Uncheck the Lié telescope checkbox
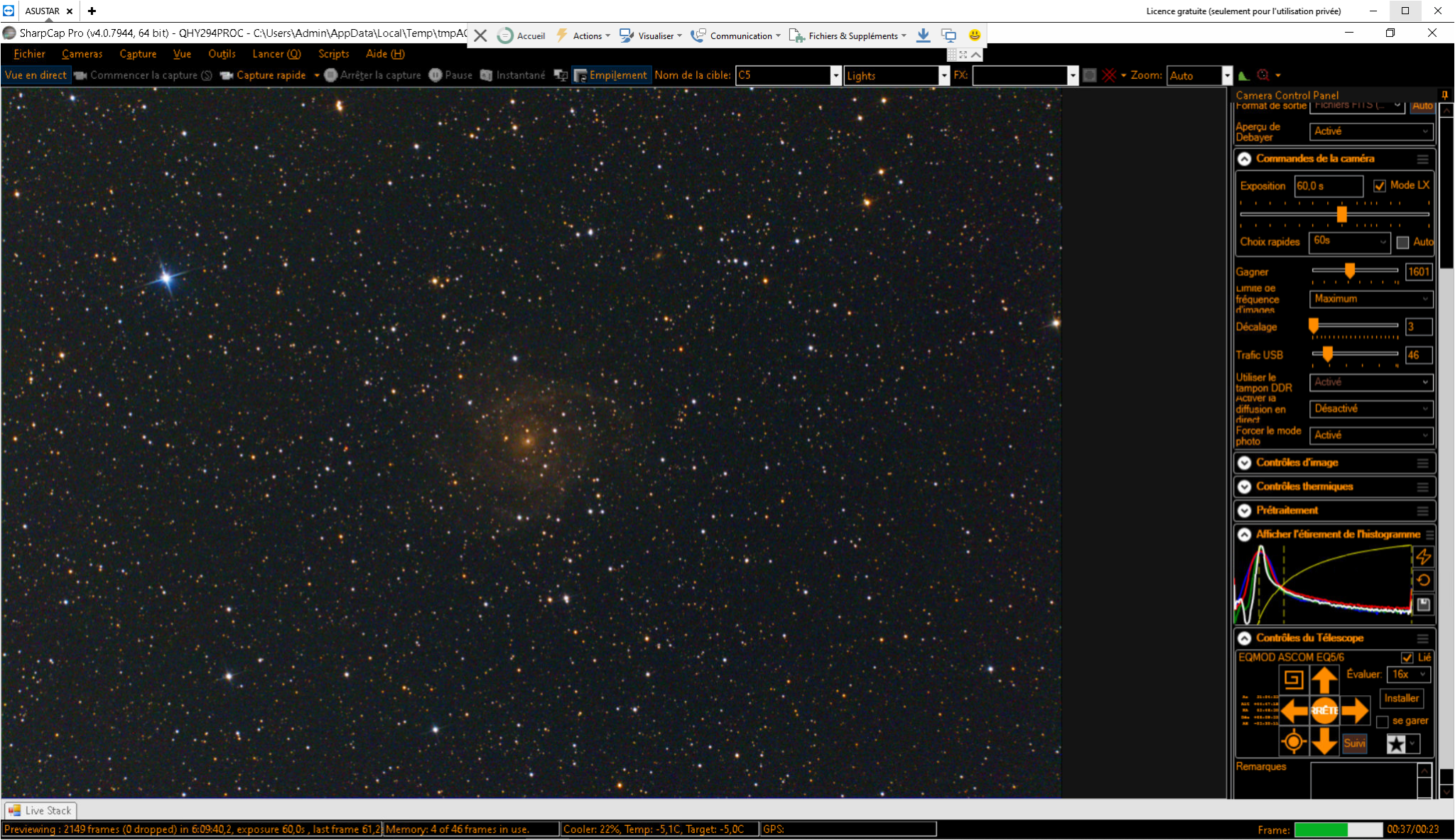The image size is (1455, 840). coord(1407,658)
